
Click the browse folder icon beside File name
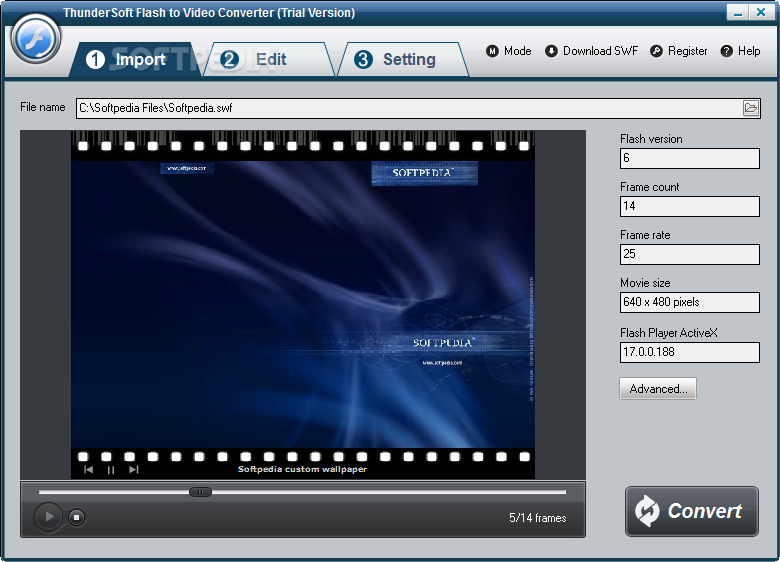coord(750,108)
